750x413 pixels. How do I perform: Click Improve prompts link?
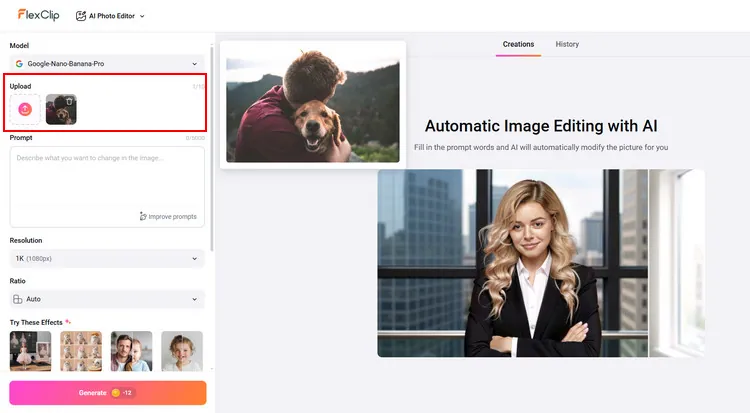pos(172,216)
